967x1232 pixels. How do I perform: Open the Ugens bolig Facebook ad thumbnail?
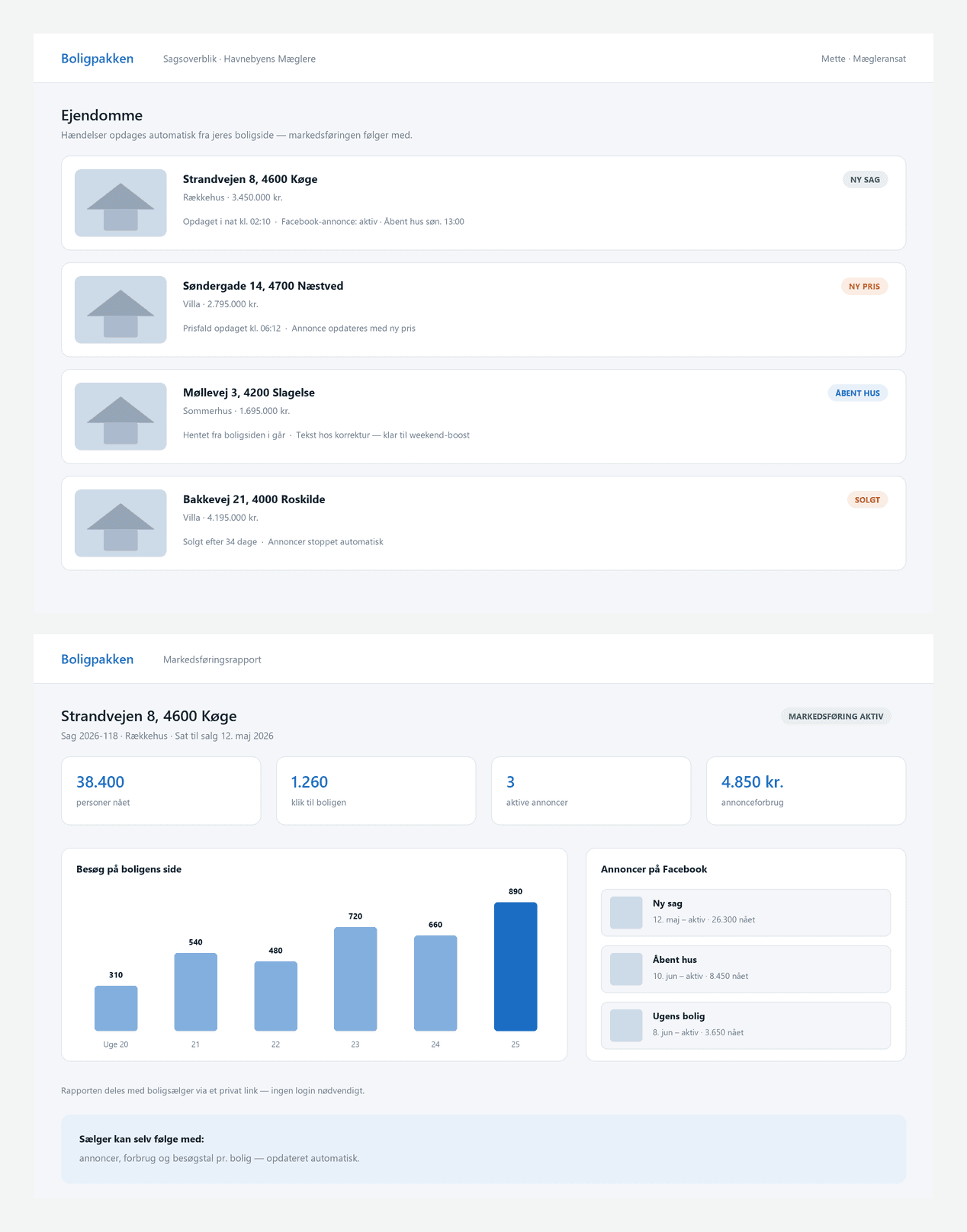626,1025
